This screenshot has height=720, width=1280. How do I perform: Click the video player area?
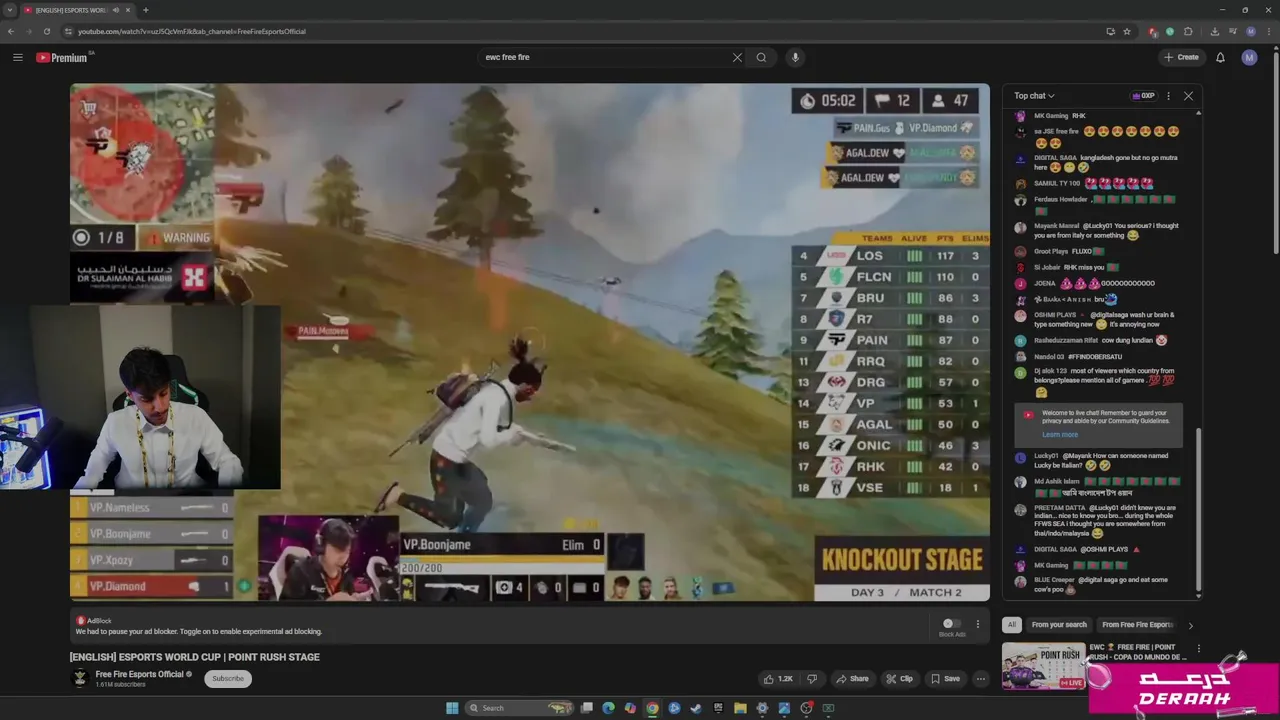530,342
